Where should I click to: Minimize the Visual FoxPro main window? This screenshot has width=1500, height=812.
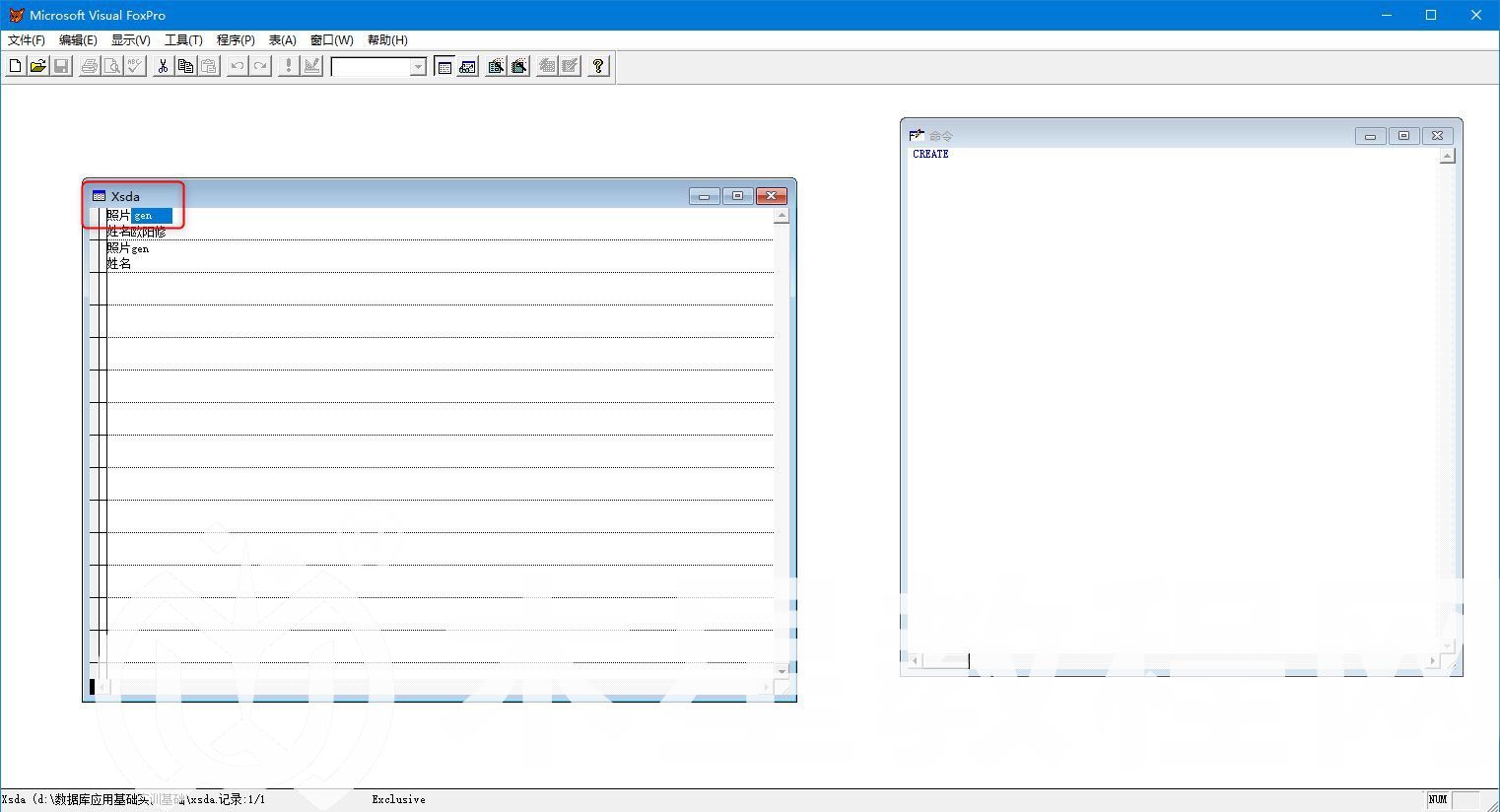(x=1387, y=15)
